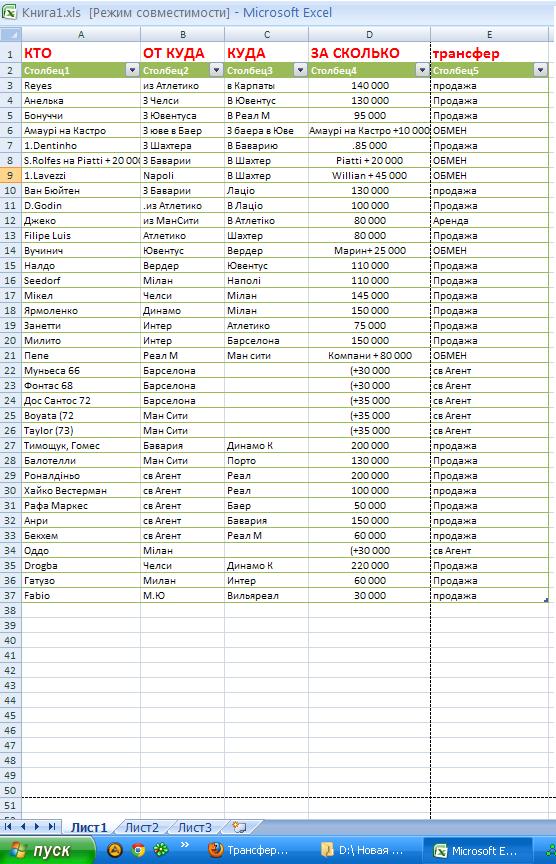Select the 'Компани + 80 000' cell
Screen dimensions: 556x864
[x=369, y=355]
